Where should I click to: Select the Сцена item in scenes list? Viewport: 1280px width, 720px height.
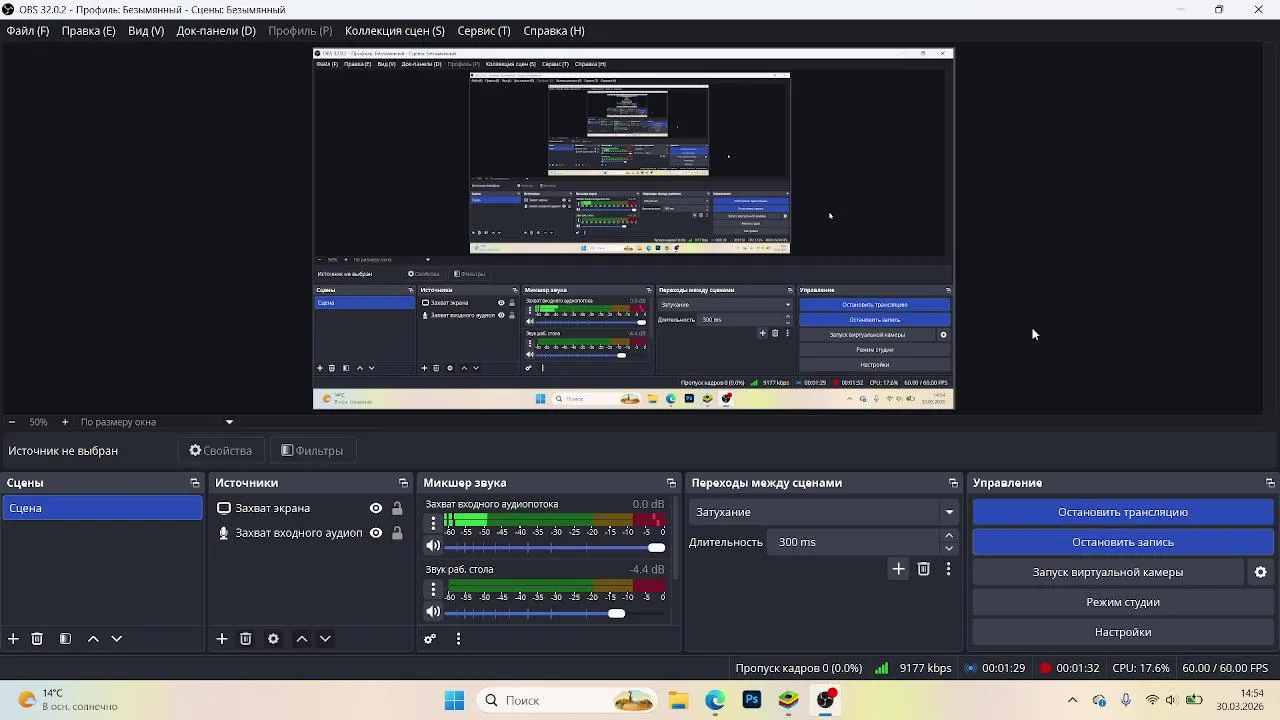(102, 508)
